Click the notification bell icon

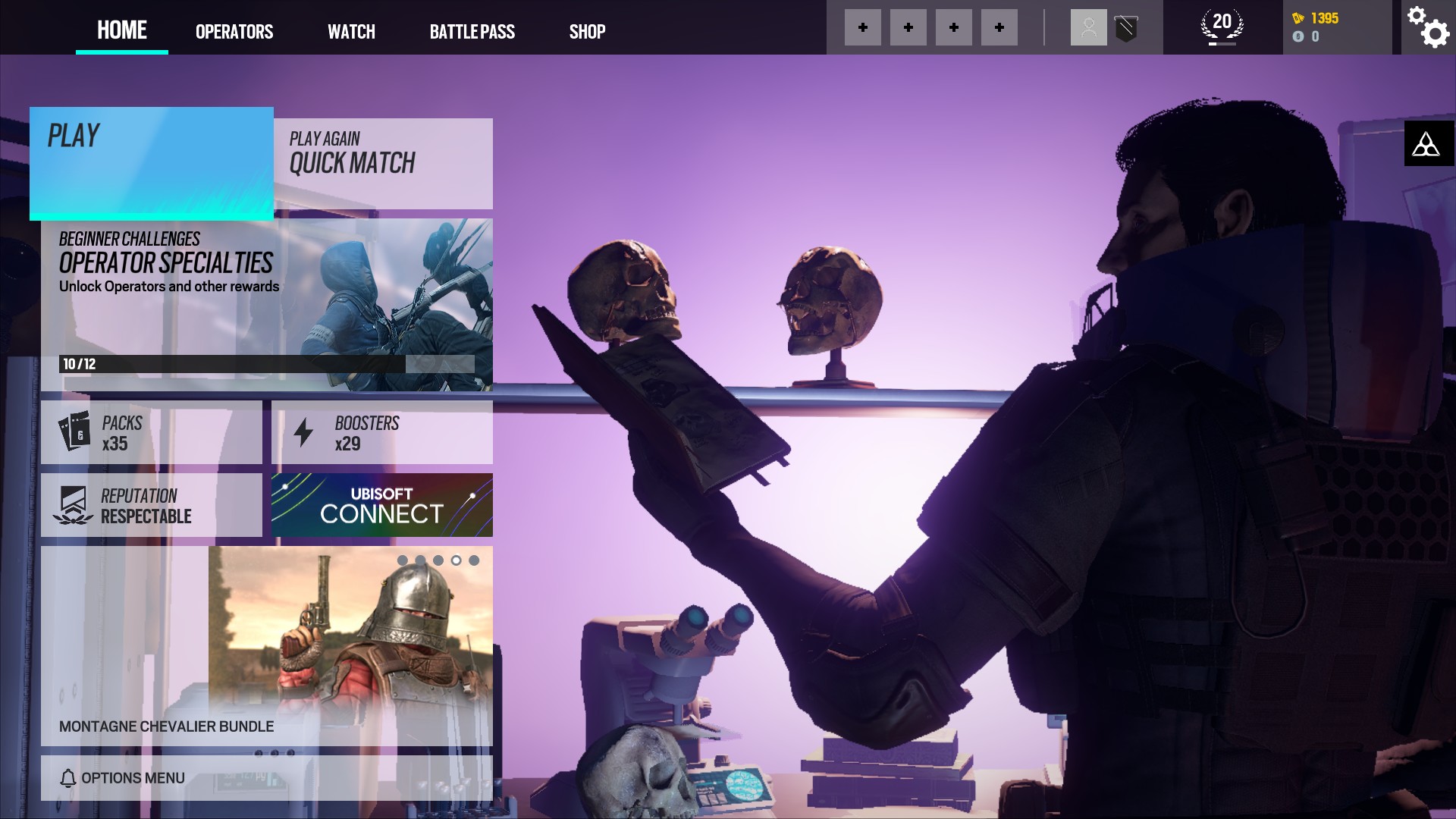(x=68, y=778)
